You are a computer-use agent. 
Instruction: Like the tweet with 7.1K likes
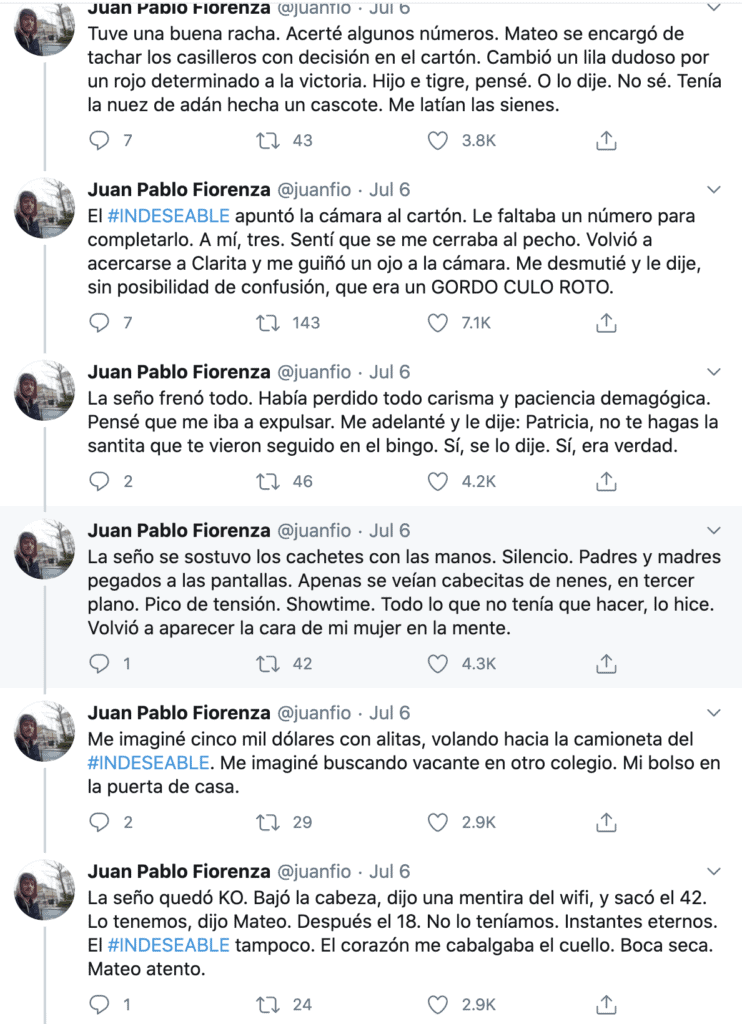click(437, 322)
